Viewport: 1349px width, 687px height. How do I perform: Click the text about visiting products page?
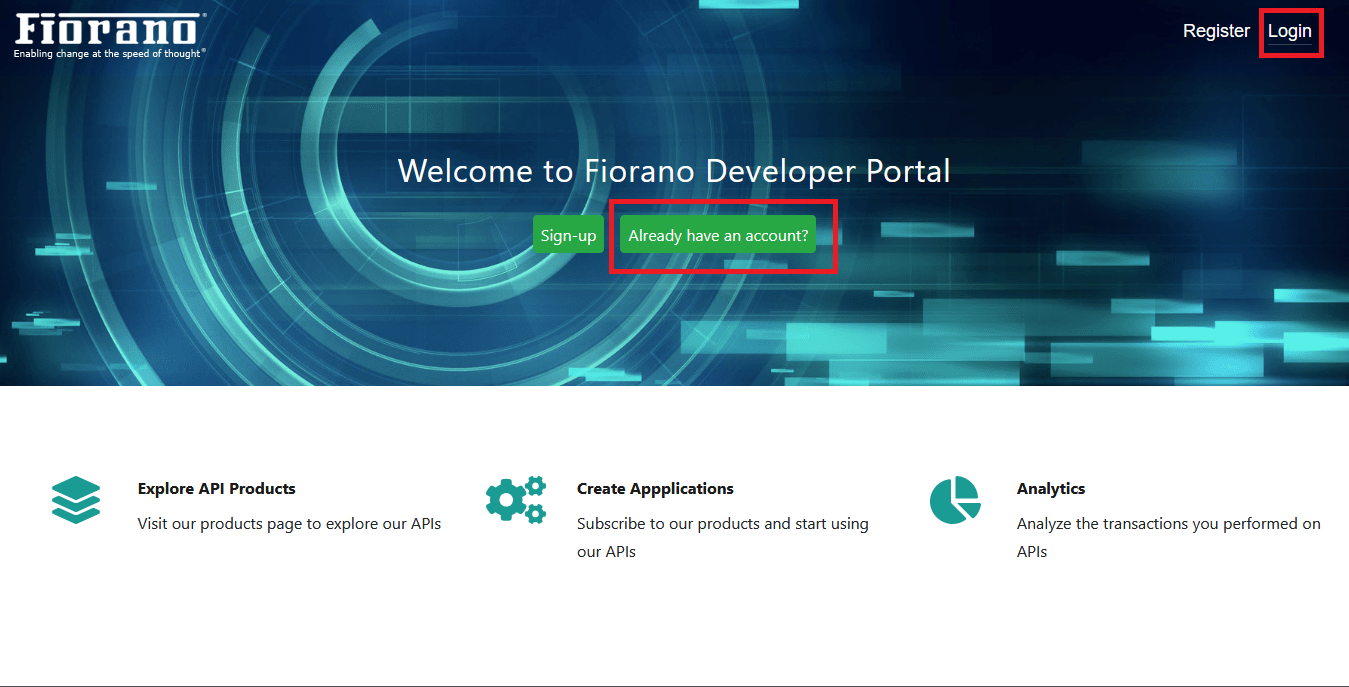click(289, 524)
